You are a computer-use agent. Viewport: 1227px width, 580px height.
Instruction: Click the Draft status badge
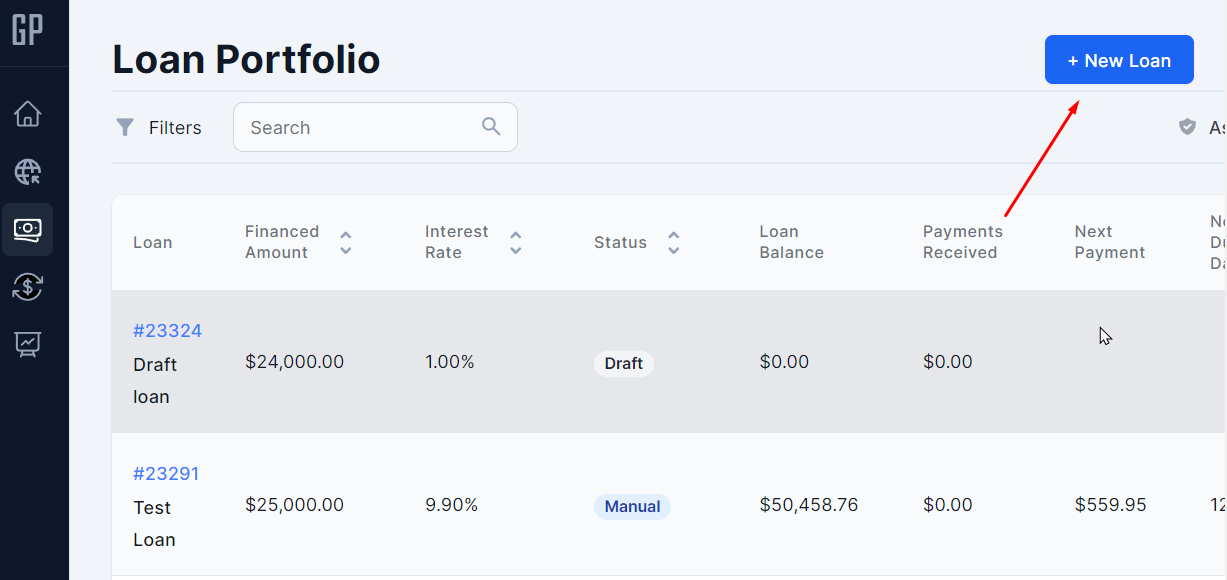pos(623,363)
